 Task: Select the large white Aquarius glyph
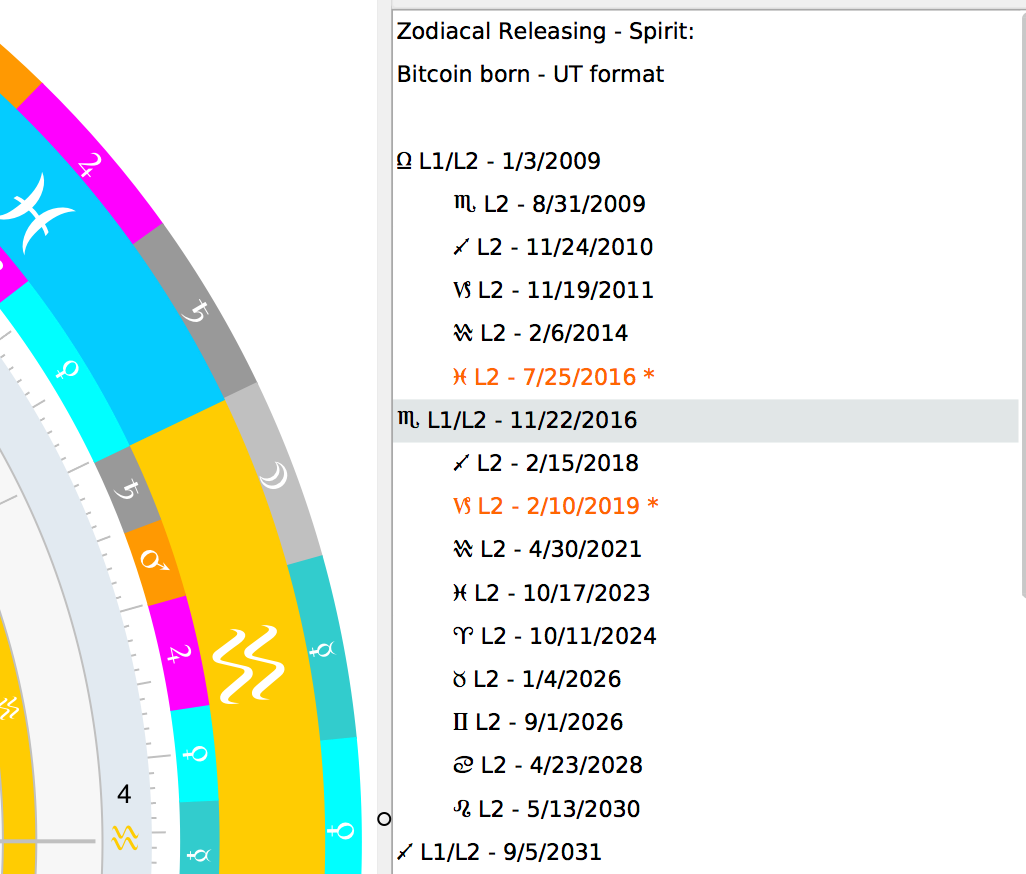click(x=244, y=663)
